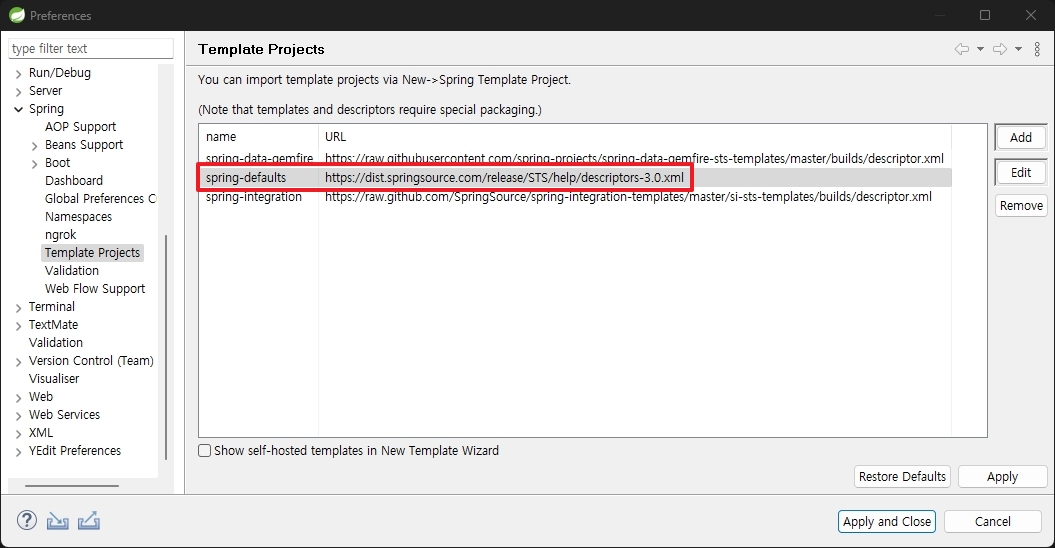The width and height of the screenshot is (1055, 548).
Task: Click the Apply button
Action: 1003,477
